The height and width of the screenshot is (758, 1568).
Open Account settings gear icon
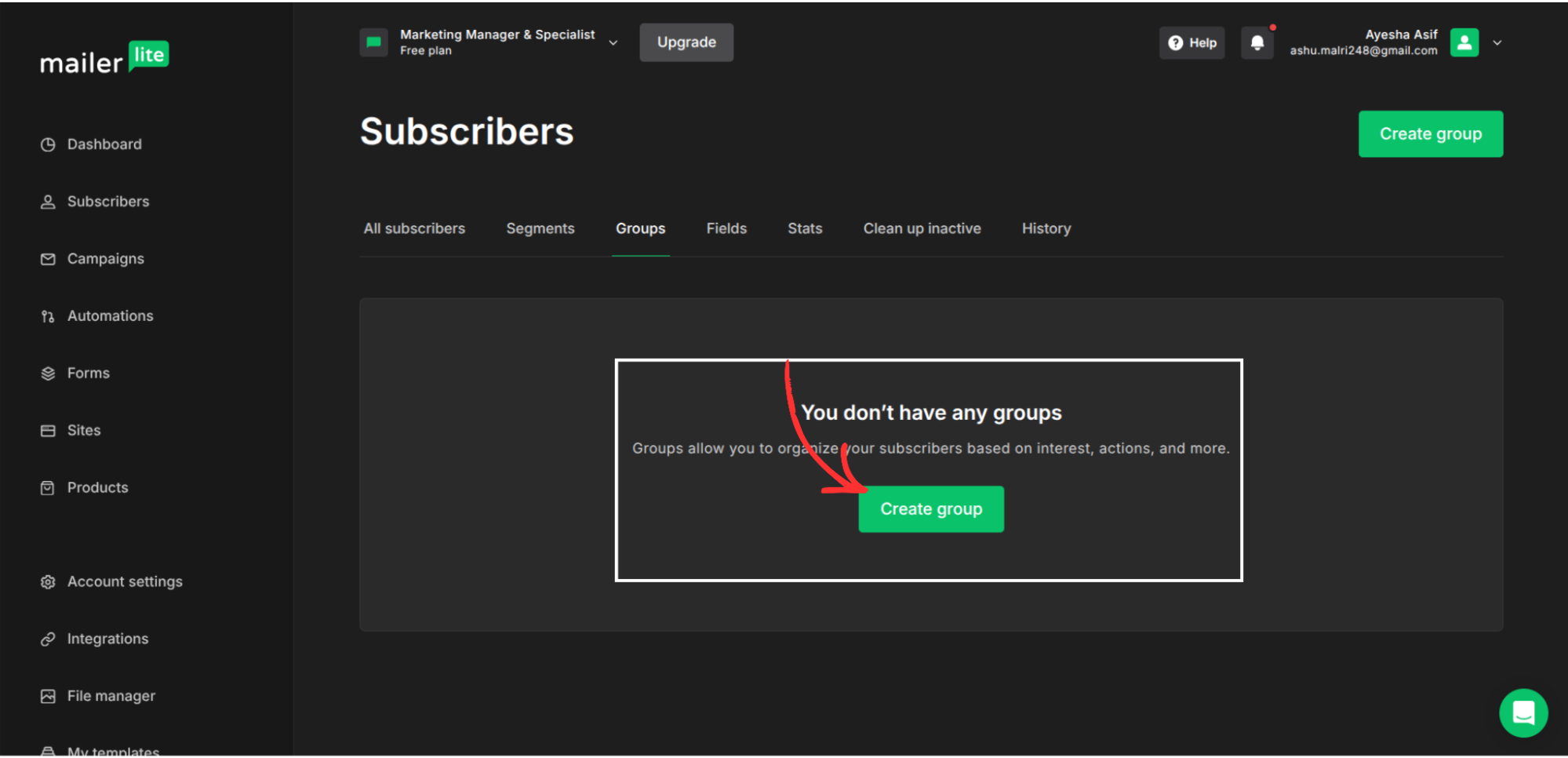tap(48, 581)
